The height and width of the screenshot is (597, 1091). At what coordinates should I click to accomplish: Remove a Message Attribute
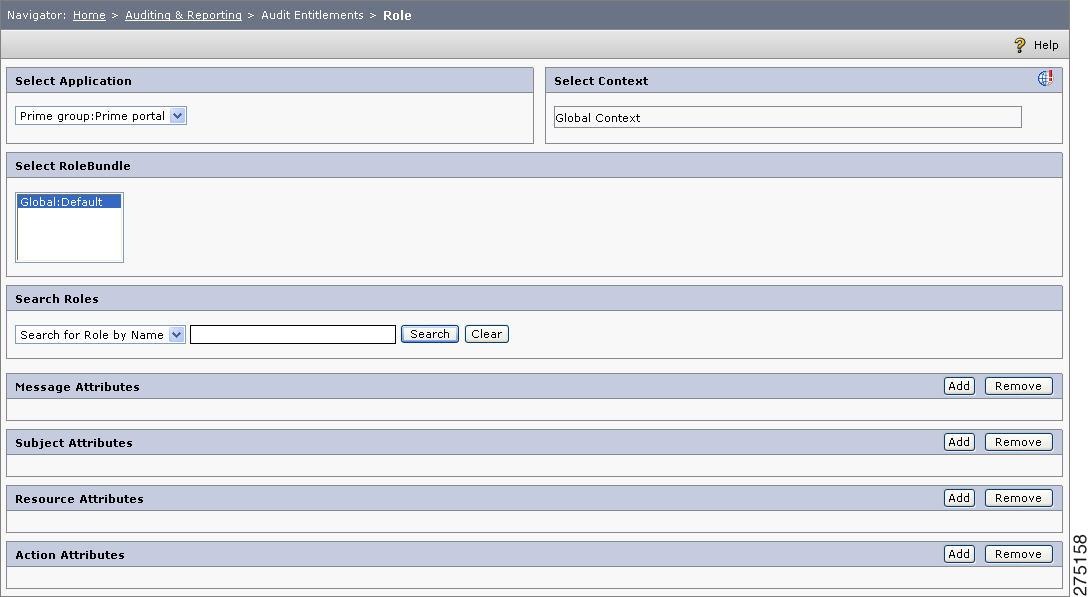1018,386
